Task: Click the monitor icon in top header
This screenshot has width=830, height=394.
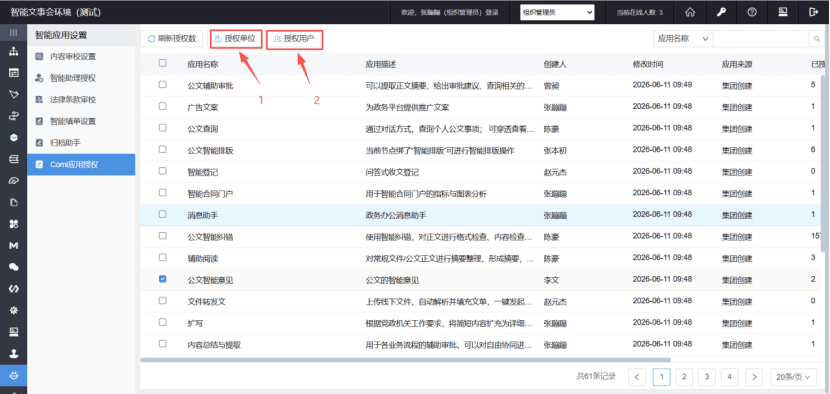Action: (783, 12)
